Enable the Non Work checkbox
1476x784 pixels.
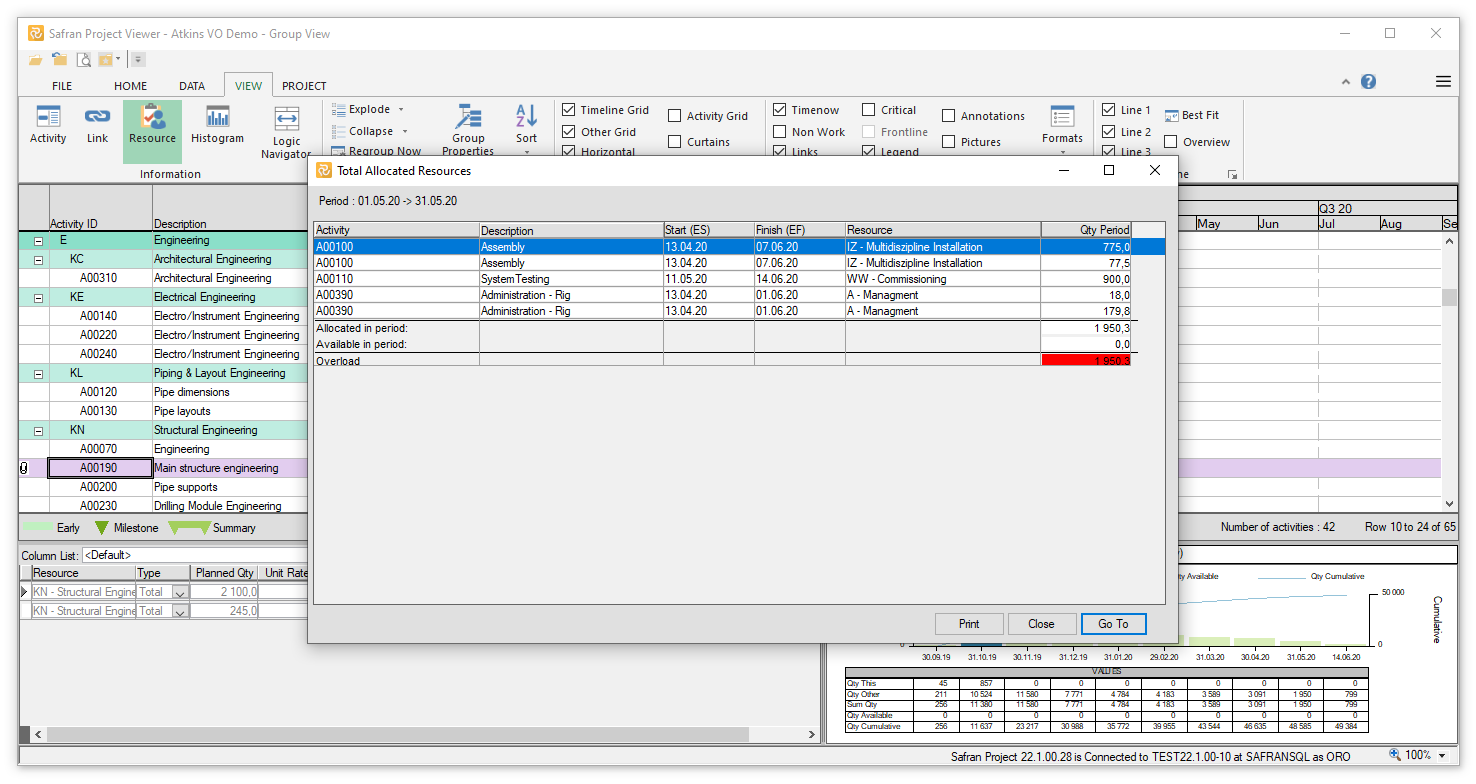(x=780, y=132)
